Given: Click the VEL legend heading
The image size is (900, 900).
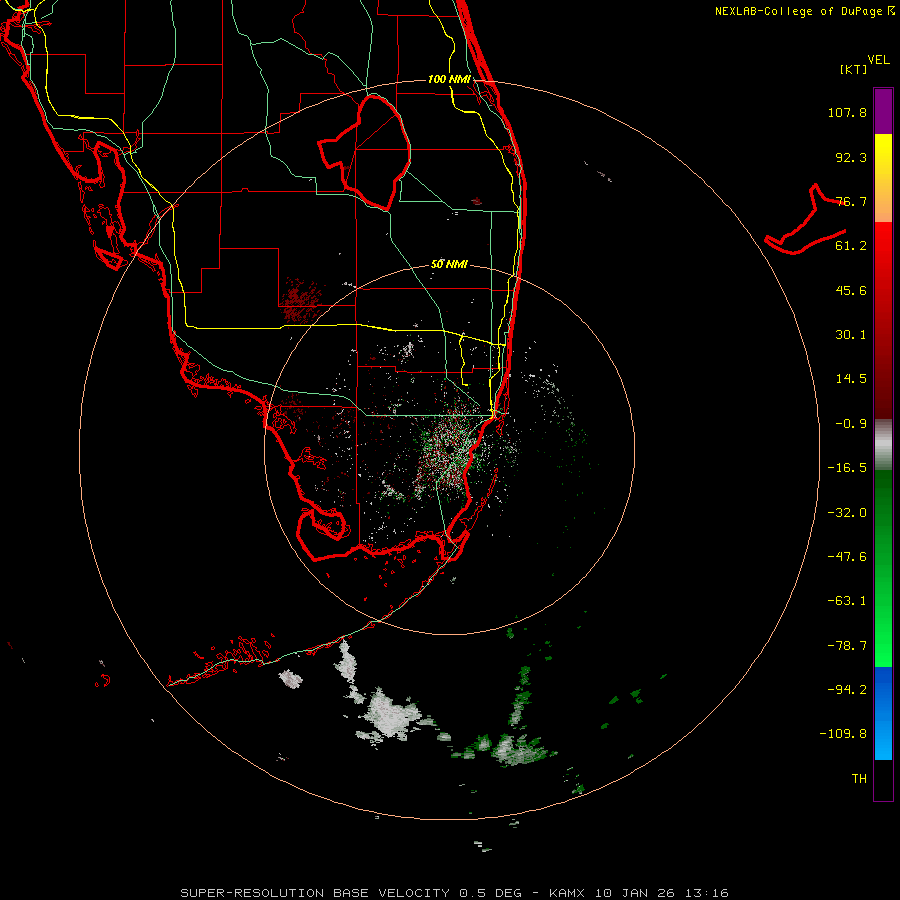Looking at the screenshot, I should (878, 60).
